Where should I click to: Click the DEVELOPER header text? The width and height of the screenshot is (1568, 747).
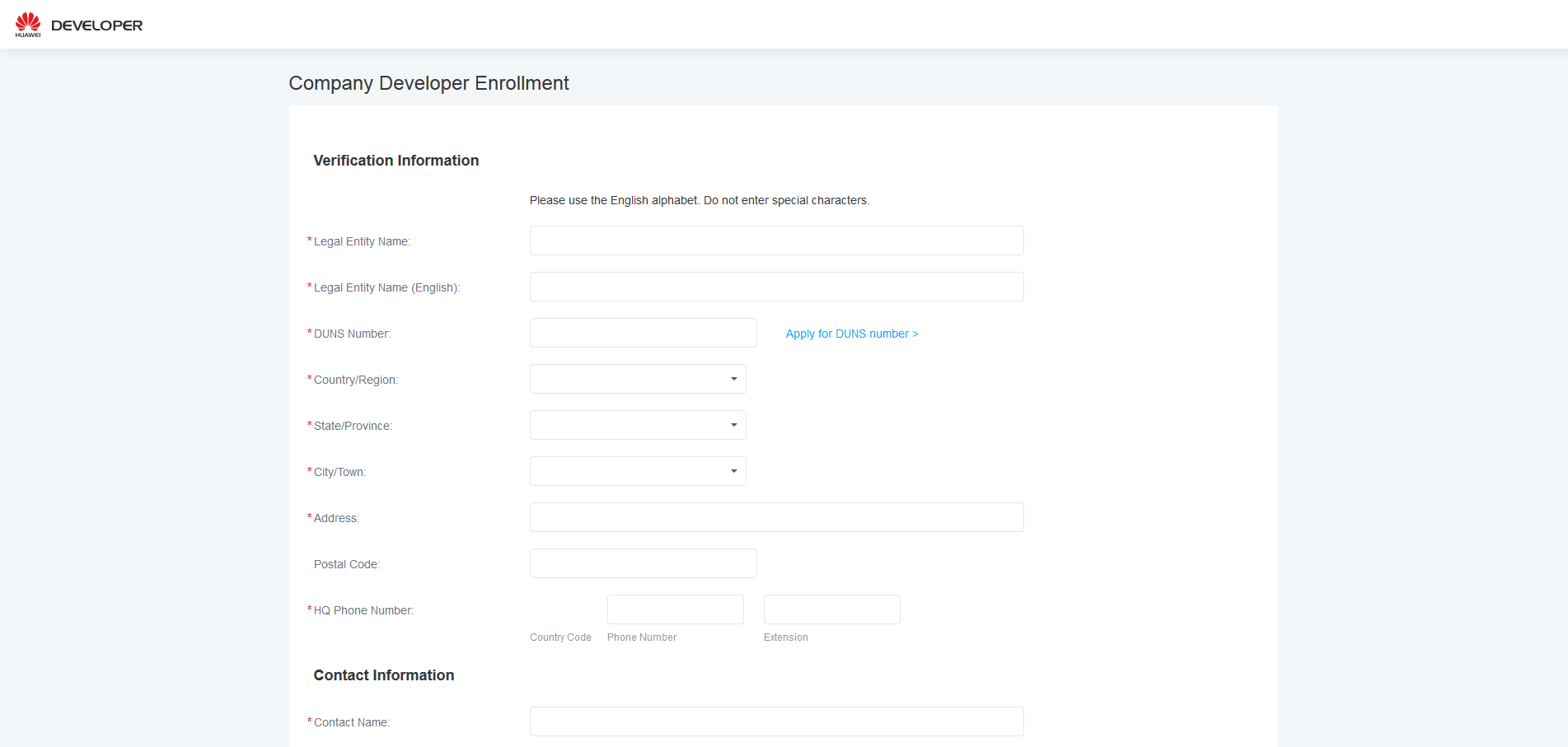[x=96, y=26]
